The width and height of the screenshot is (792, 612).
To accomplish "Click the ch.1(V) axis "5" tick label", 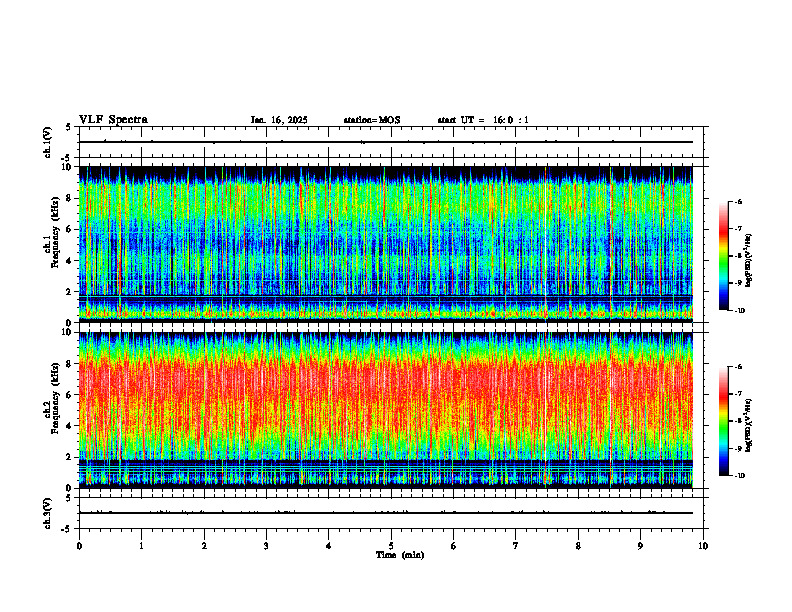I will pos(69,127).
